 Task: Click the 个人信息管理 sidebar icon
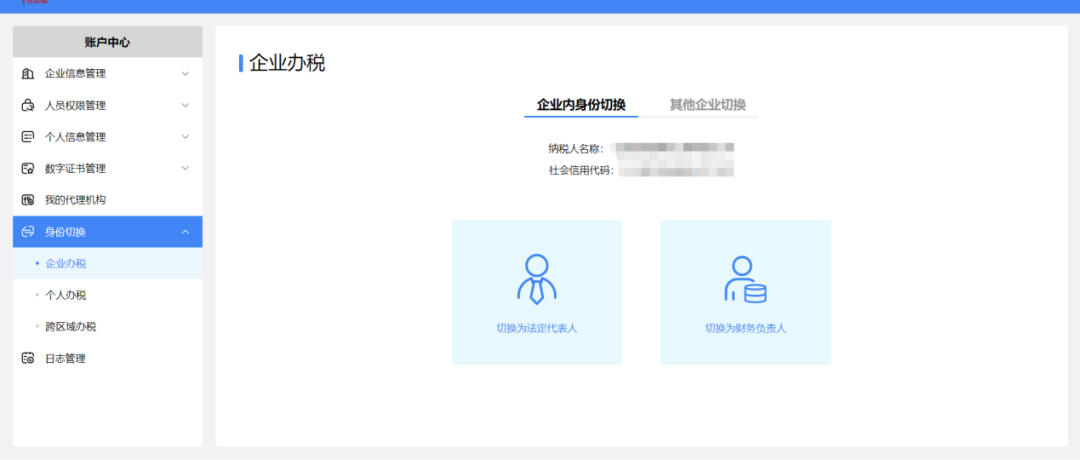tap(28, 137)
